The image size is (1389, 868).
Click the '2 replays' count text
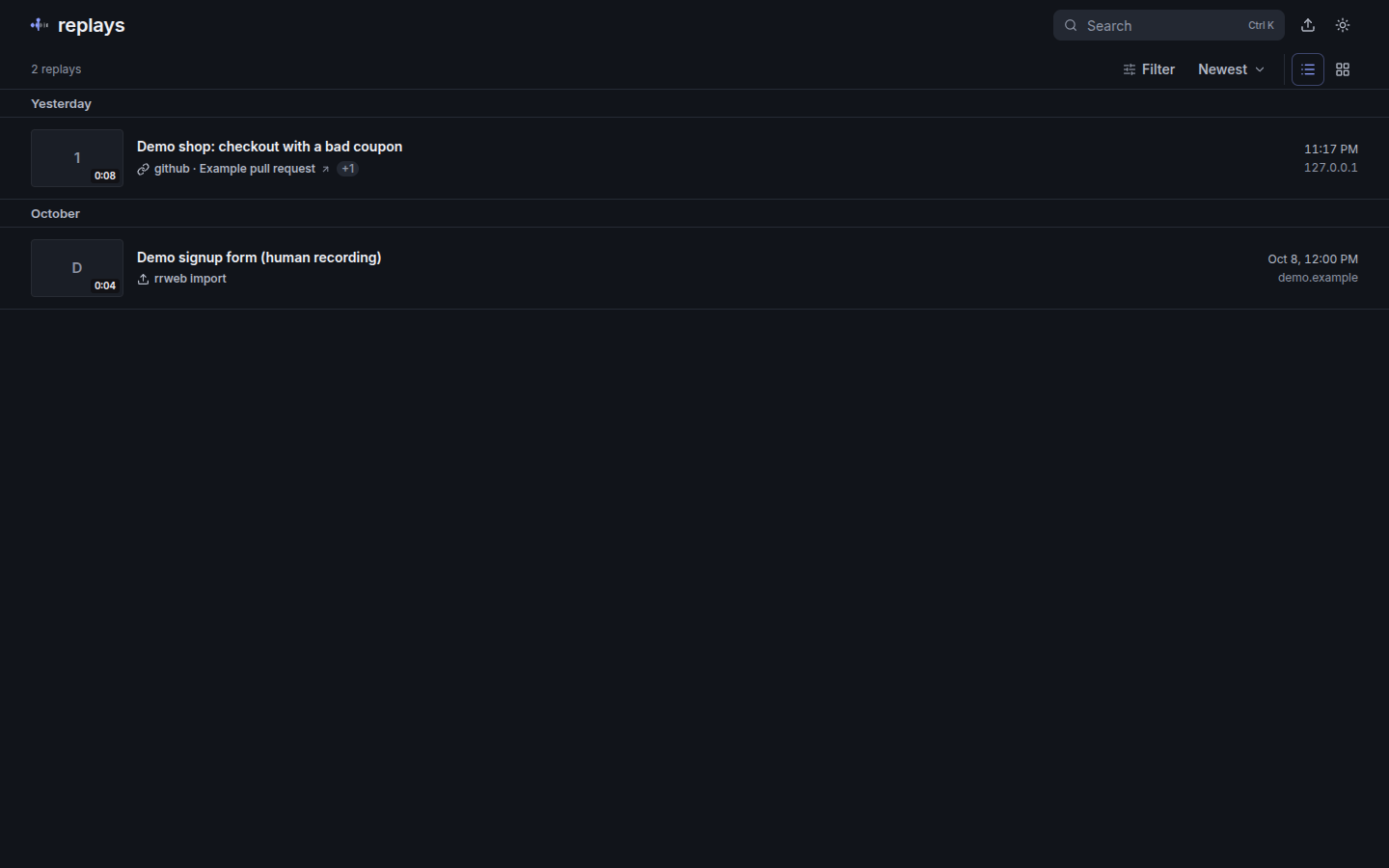tap(56, 69)
